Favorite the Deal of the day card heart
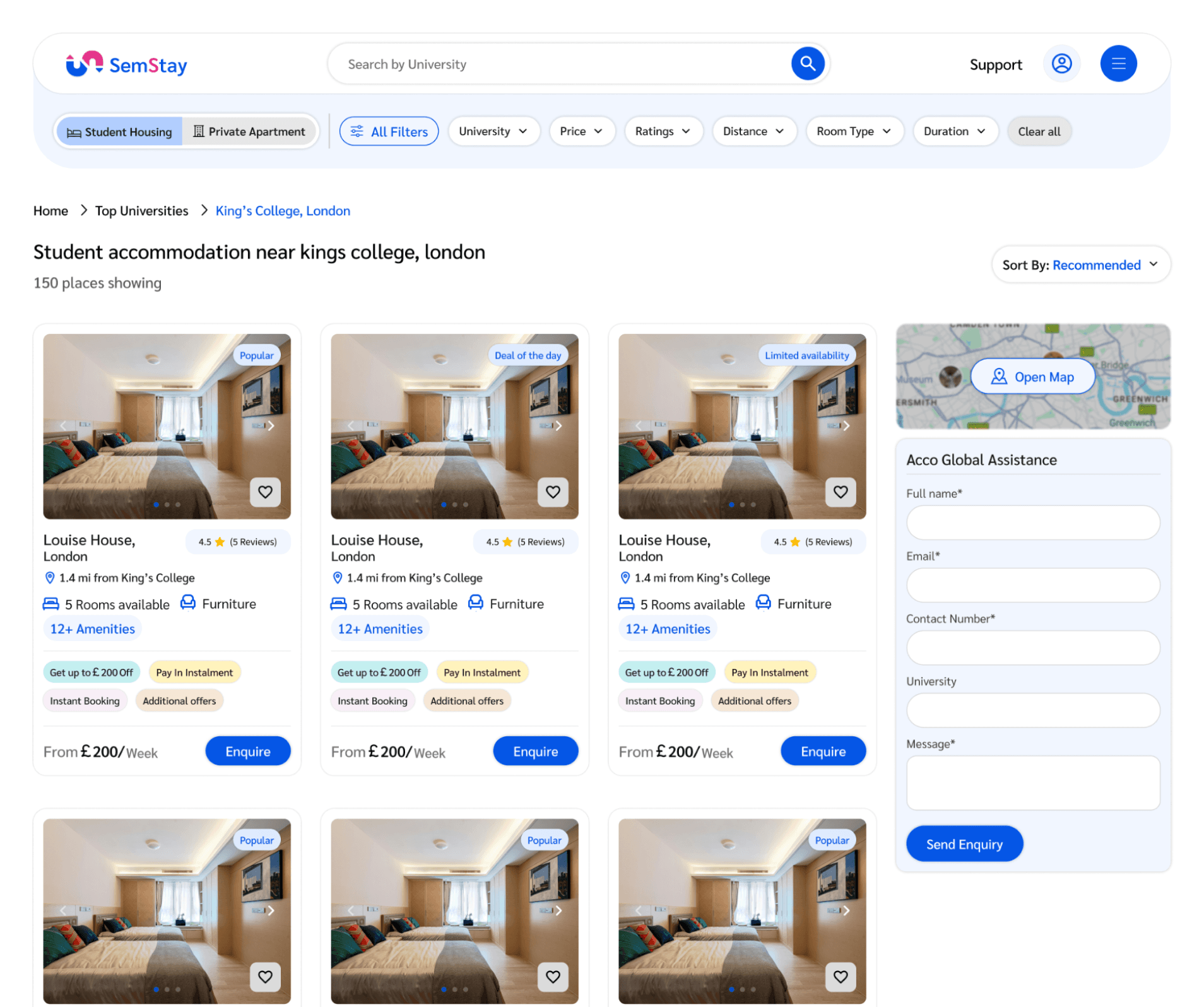 coord(553,492)
